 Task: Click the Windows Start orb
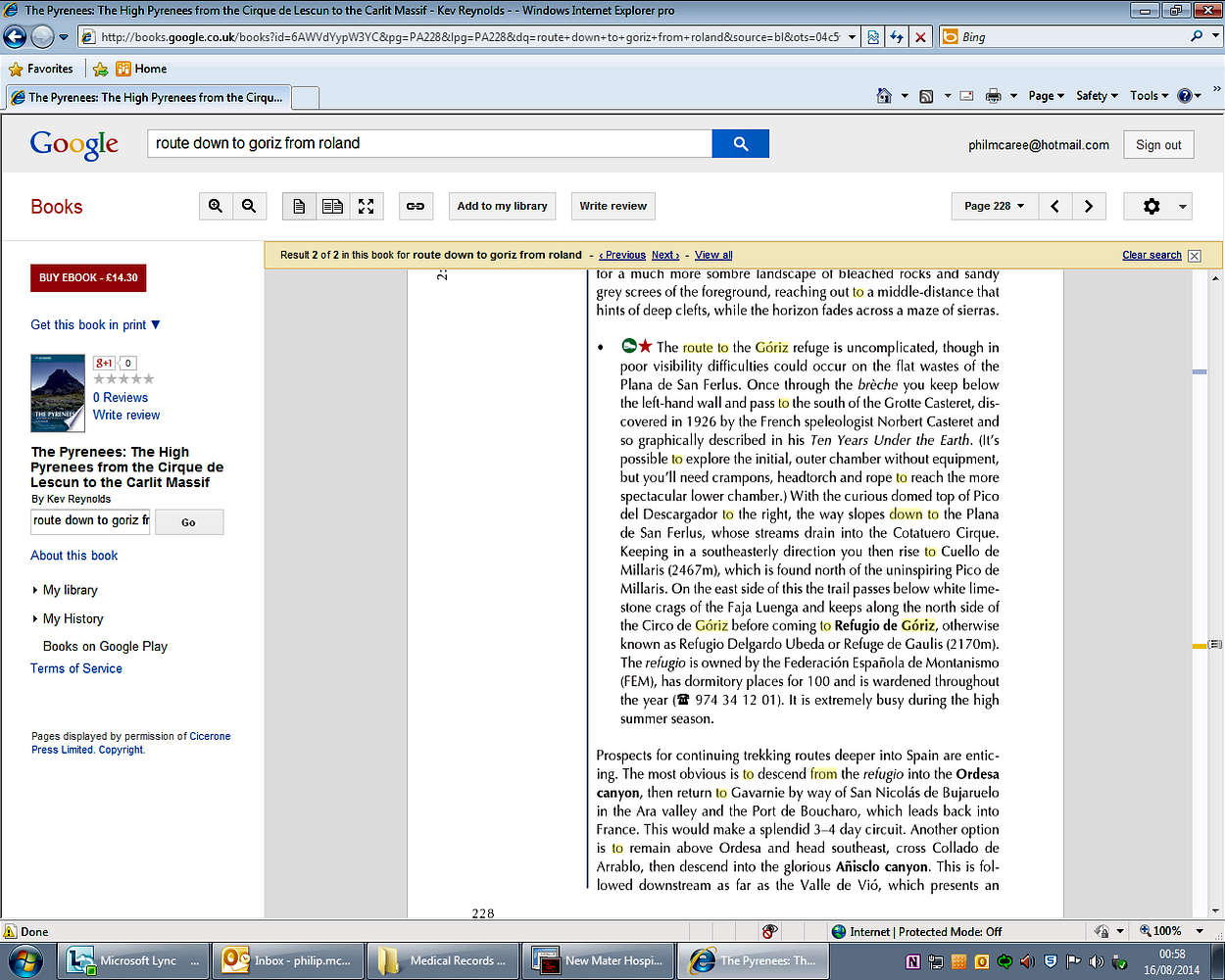pyautogui.click(x=24, y=961)
